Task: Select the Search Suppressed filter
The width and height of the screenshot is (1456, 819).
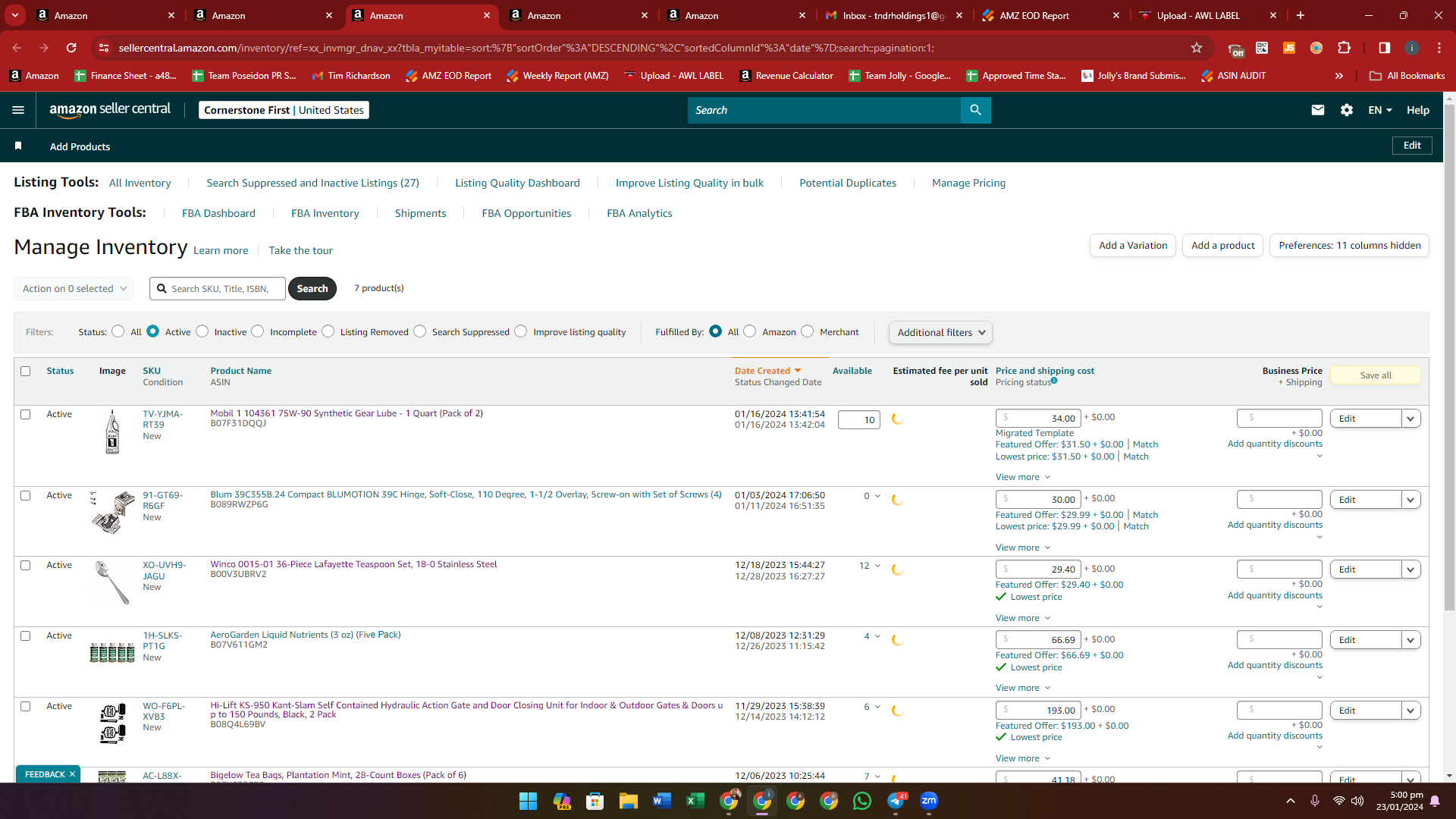Action: pyautogui.click(x=420, y=331)
